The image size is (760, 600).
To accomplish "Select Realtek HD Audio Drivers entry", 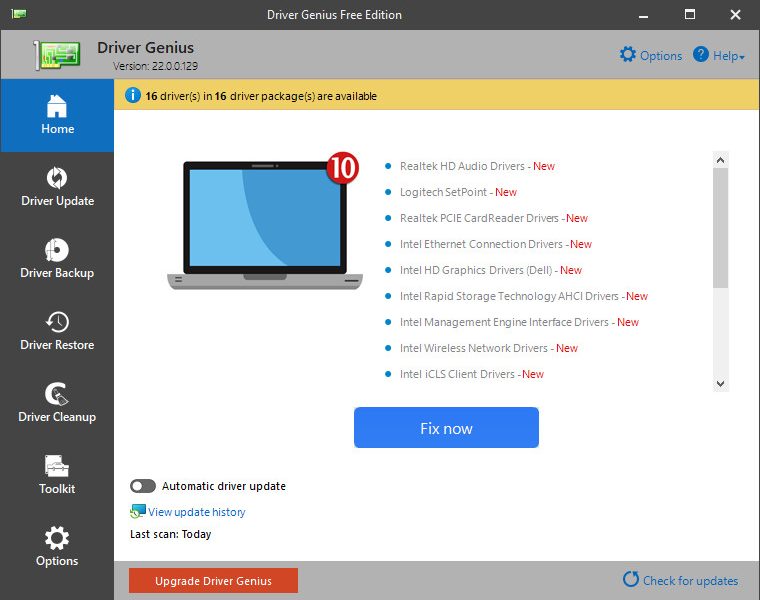I will point(462,166).
